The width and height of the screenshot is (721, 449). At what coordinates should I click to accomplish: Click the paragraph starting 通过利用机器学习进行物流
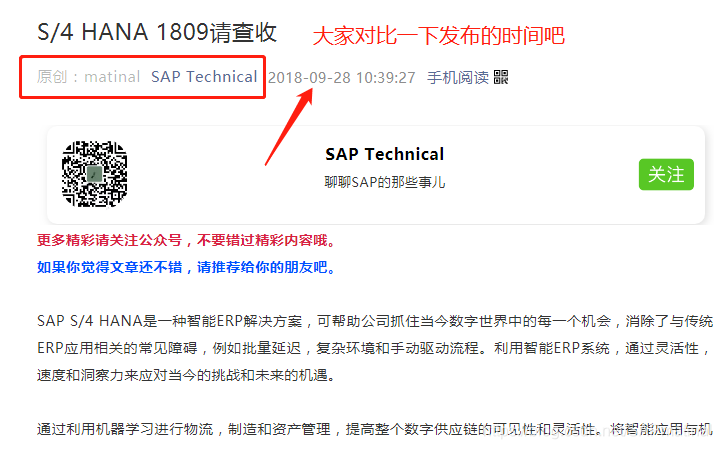click(375, 429)
